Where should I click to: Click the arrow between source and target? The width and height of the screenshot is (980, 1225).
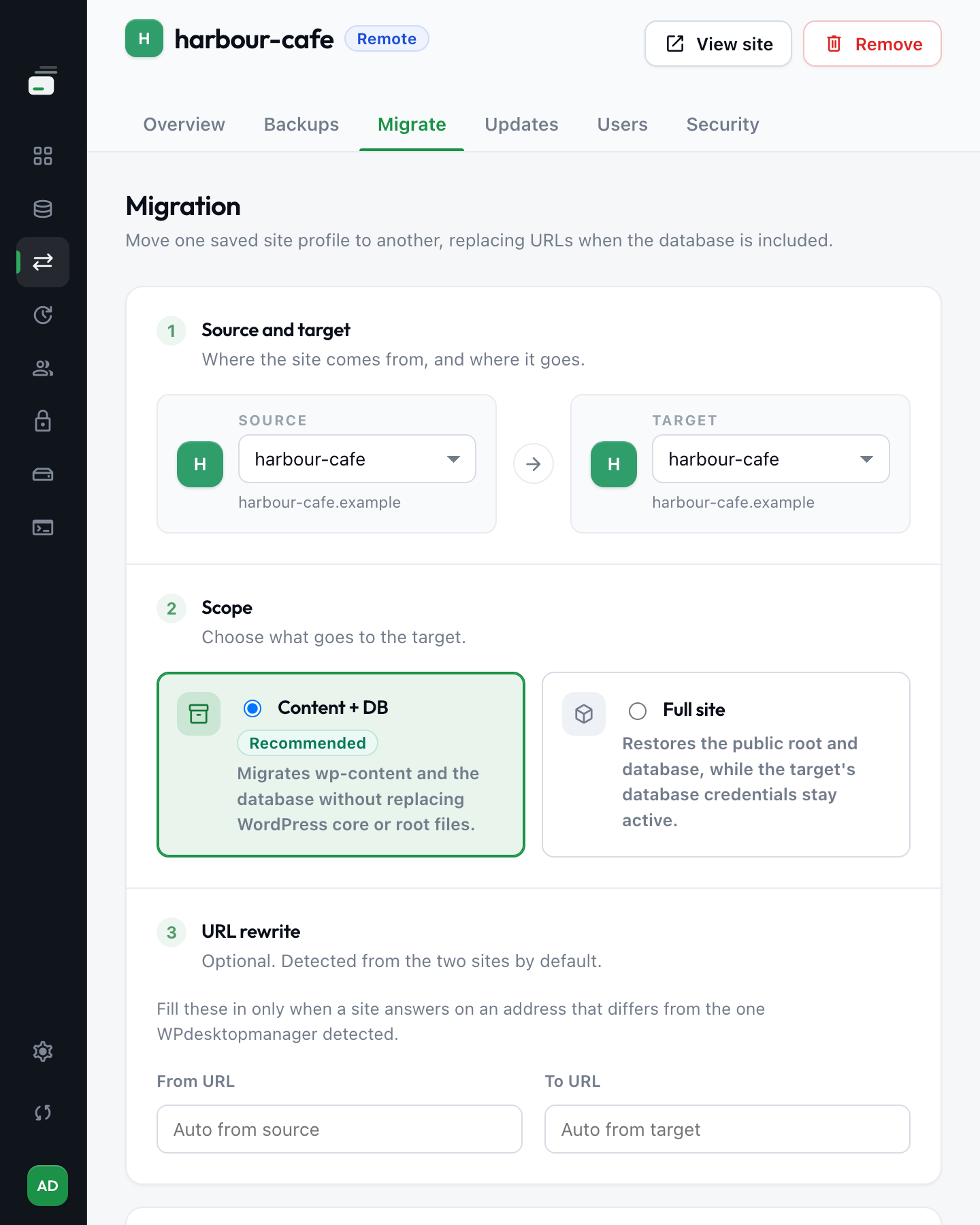click(x=534, y=464)
